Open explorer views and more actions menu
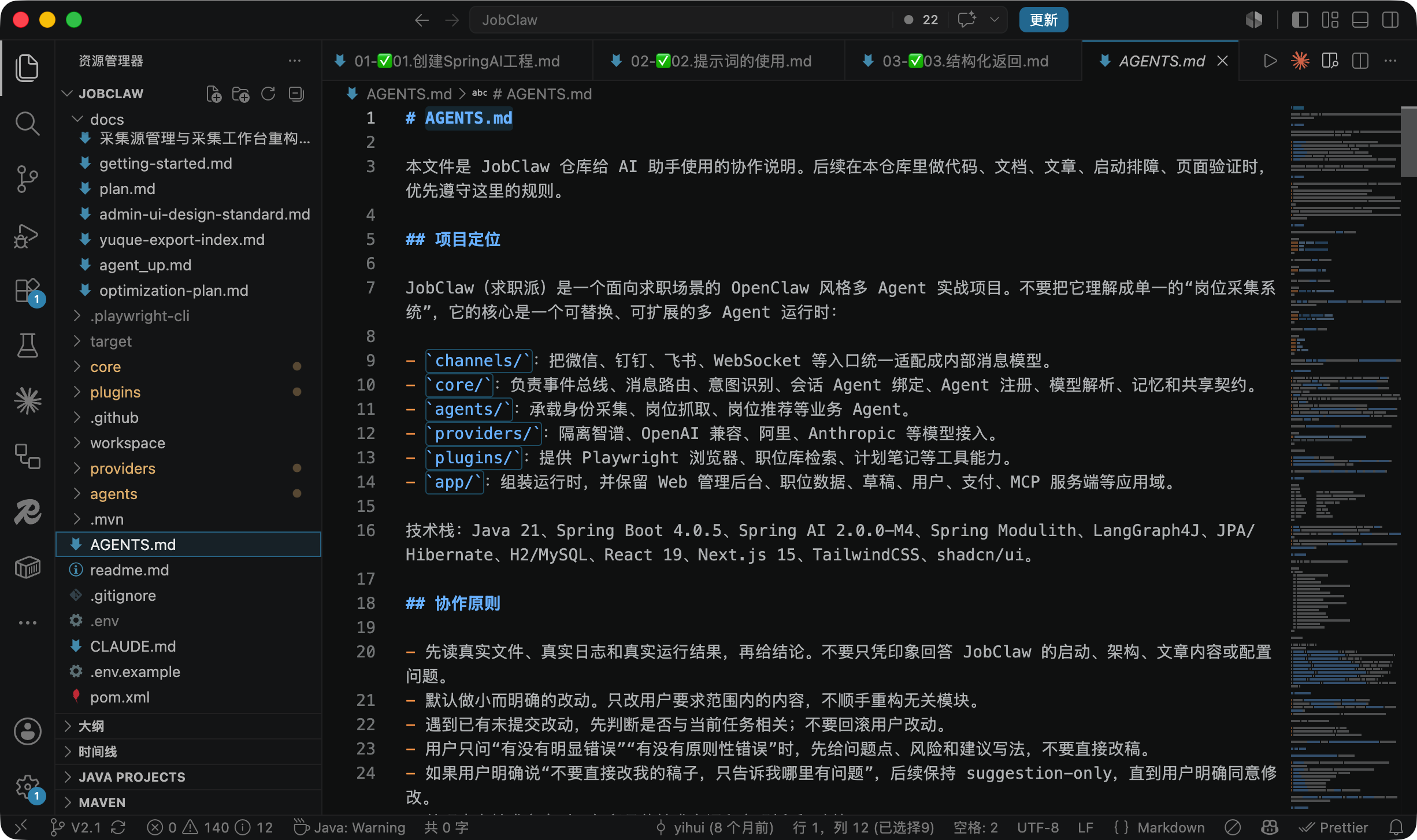The width and height of the screenshot is (1417, 840). tap(295, 61)
